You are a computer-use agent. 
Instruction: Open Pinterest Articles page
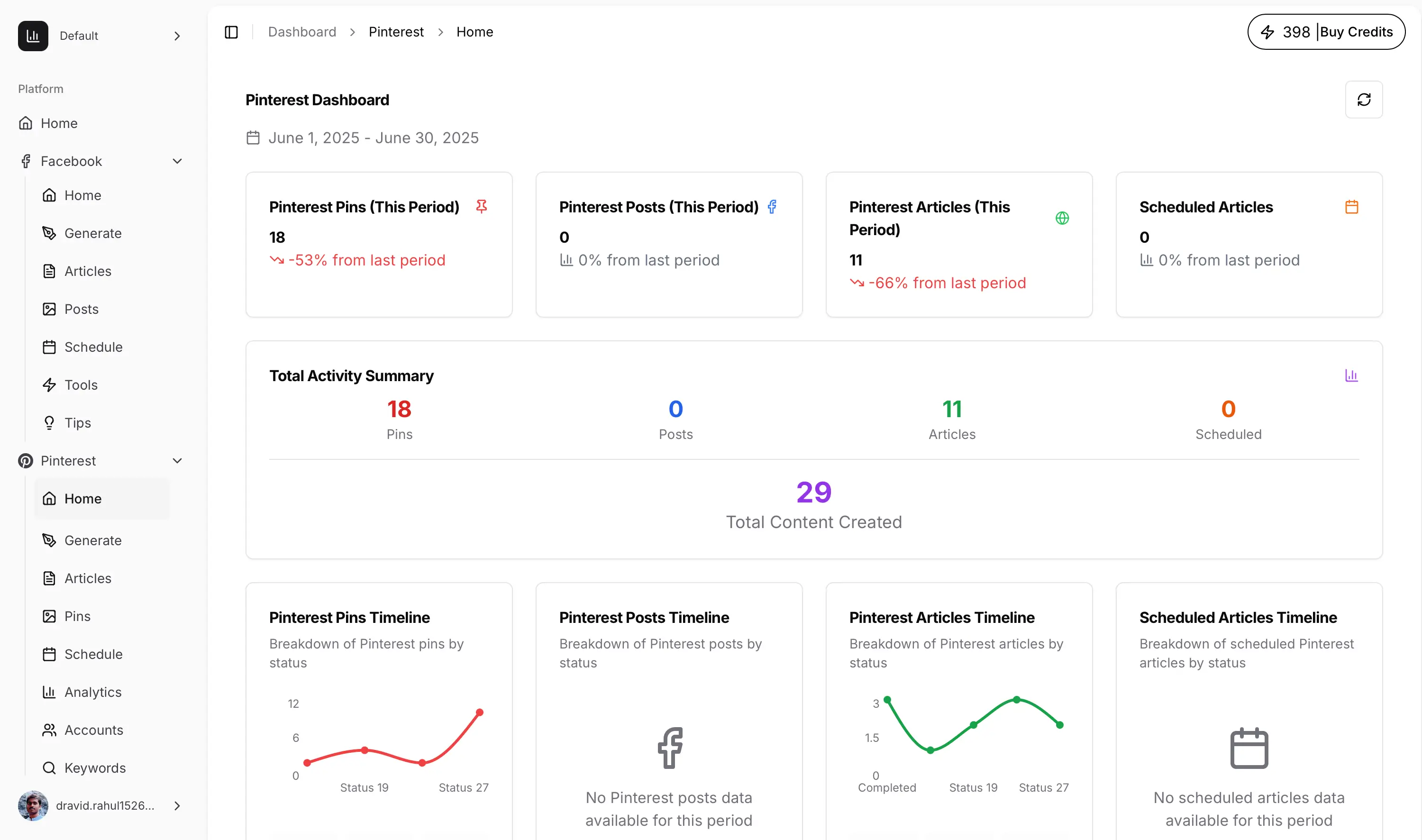click(102, 578)
